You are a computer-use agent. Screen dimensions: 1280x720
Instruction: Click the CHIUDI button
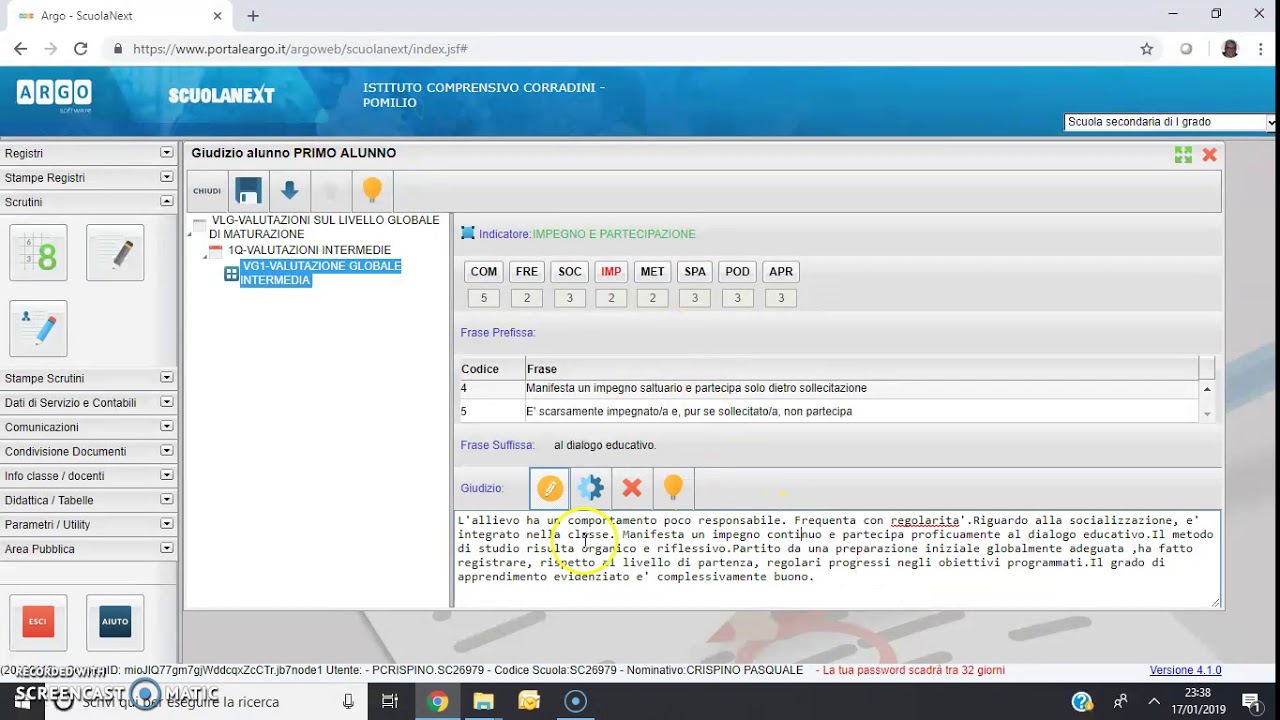(207, 191)
